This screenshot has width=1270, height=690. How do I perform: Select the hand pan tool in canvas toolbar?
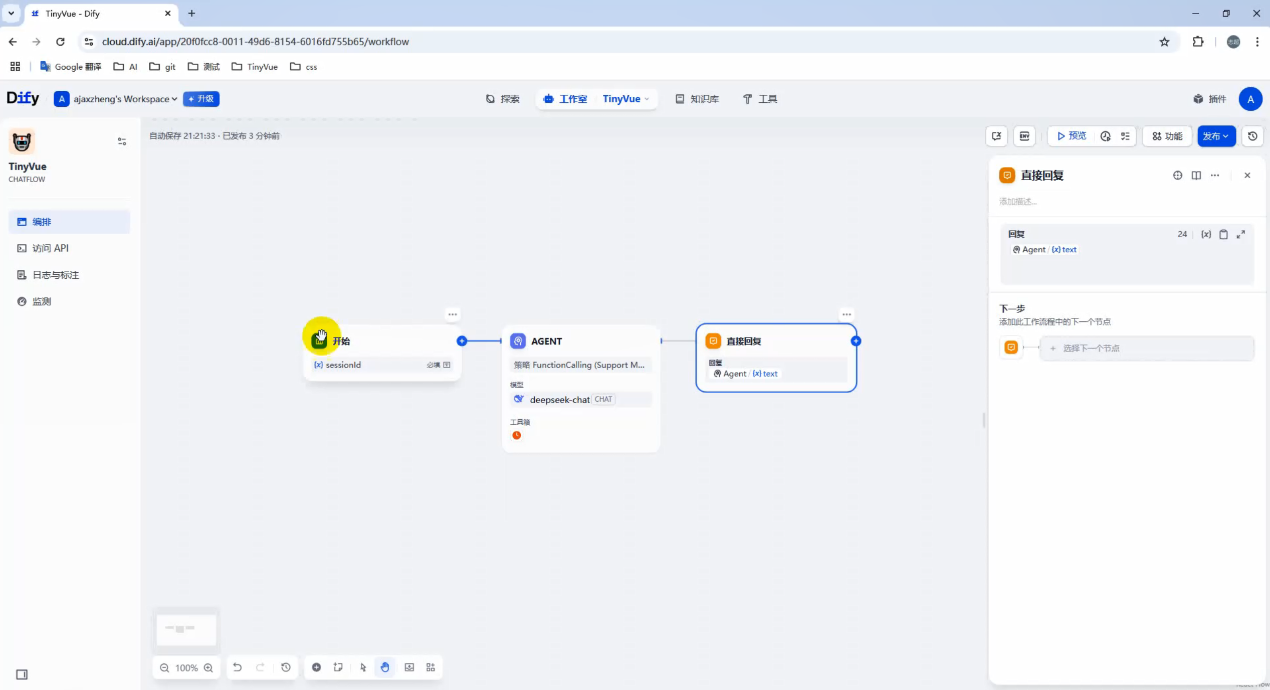[x=385, y=667]
